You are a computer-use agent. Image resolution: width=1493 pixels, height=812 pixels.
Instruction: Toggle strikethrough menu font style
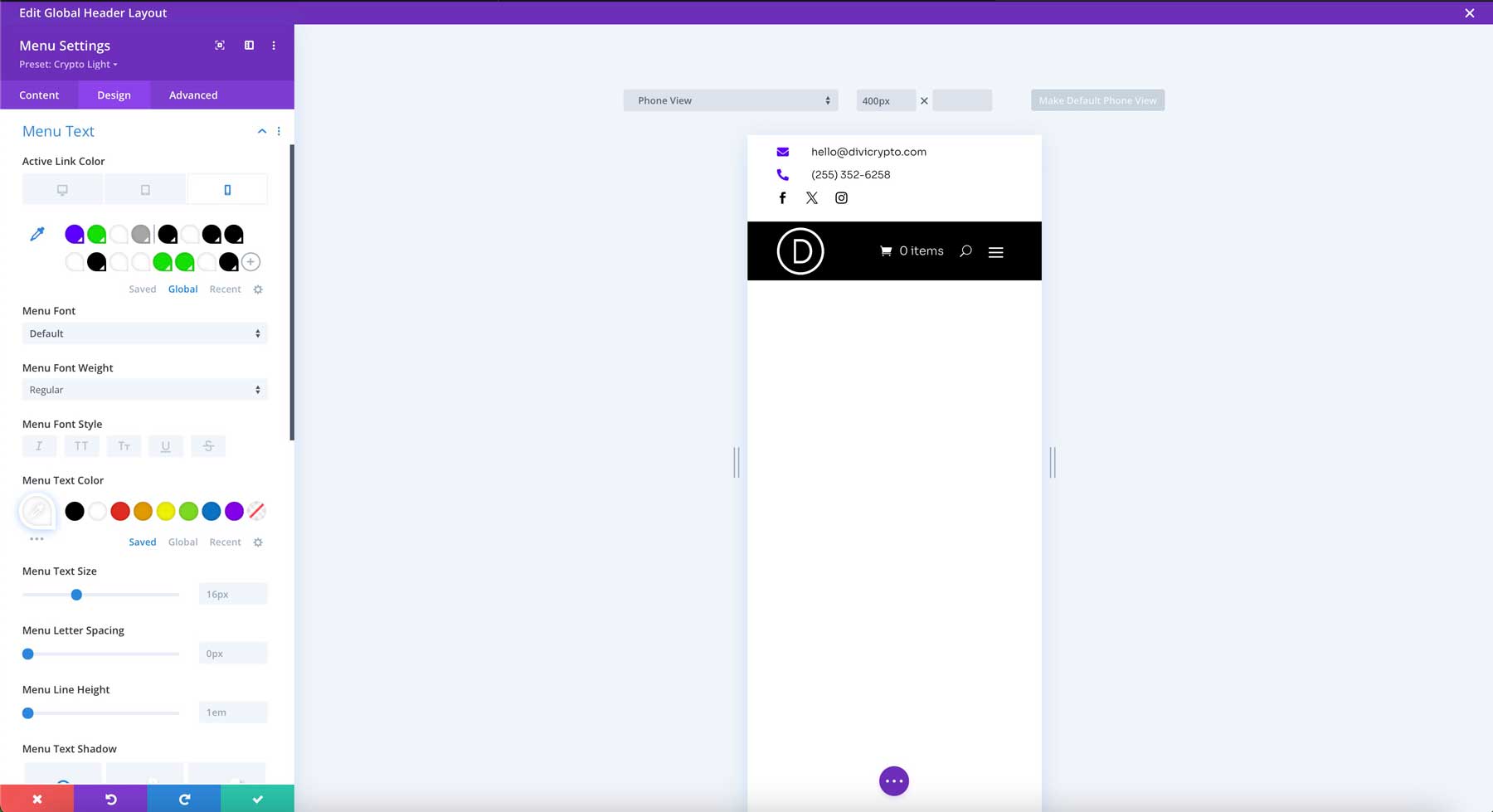(x=208, y=445)
